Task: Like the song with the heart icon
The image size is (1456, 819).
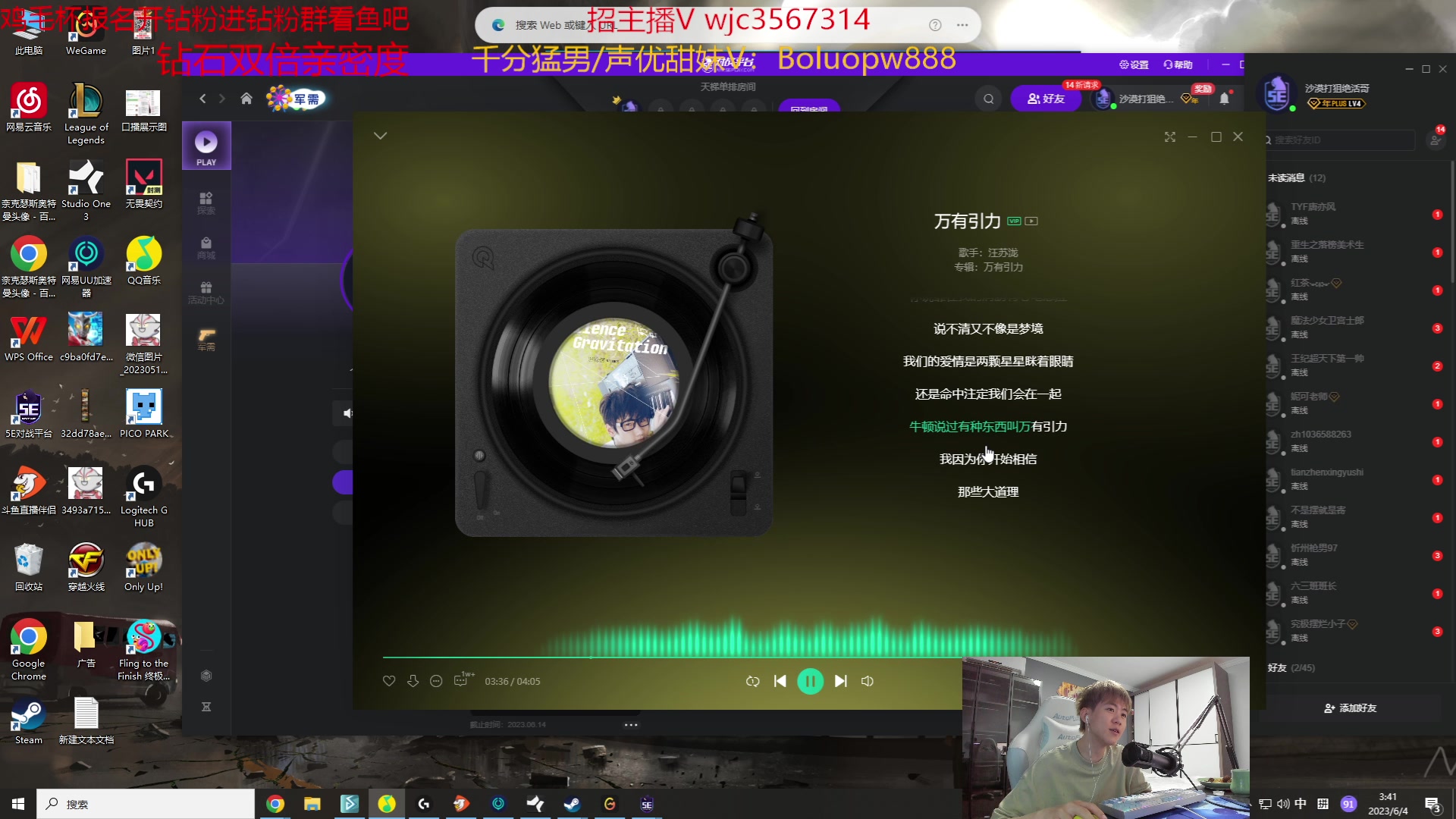Action: point(389,681)
